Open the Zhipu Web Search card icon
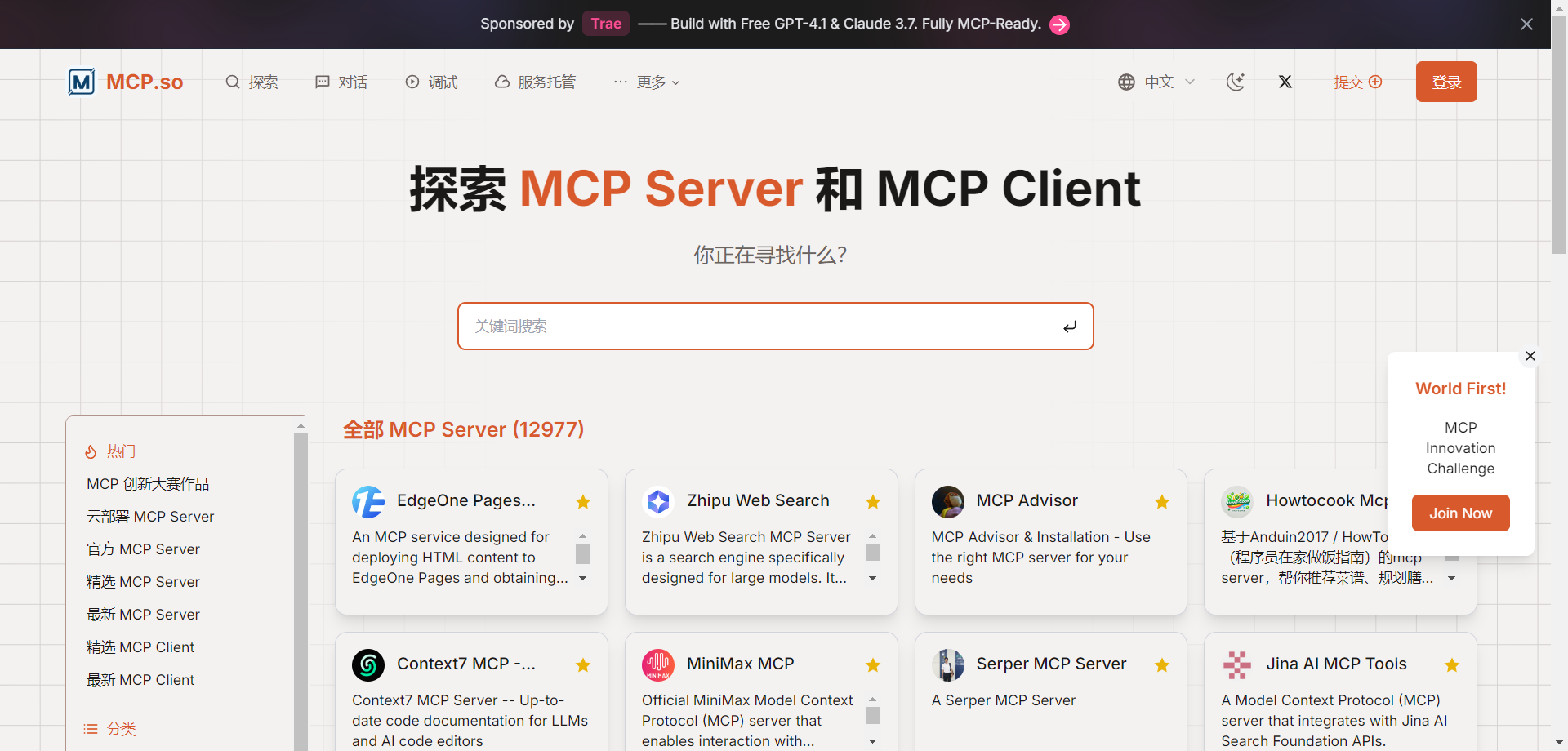 [658, 502]
